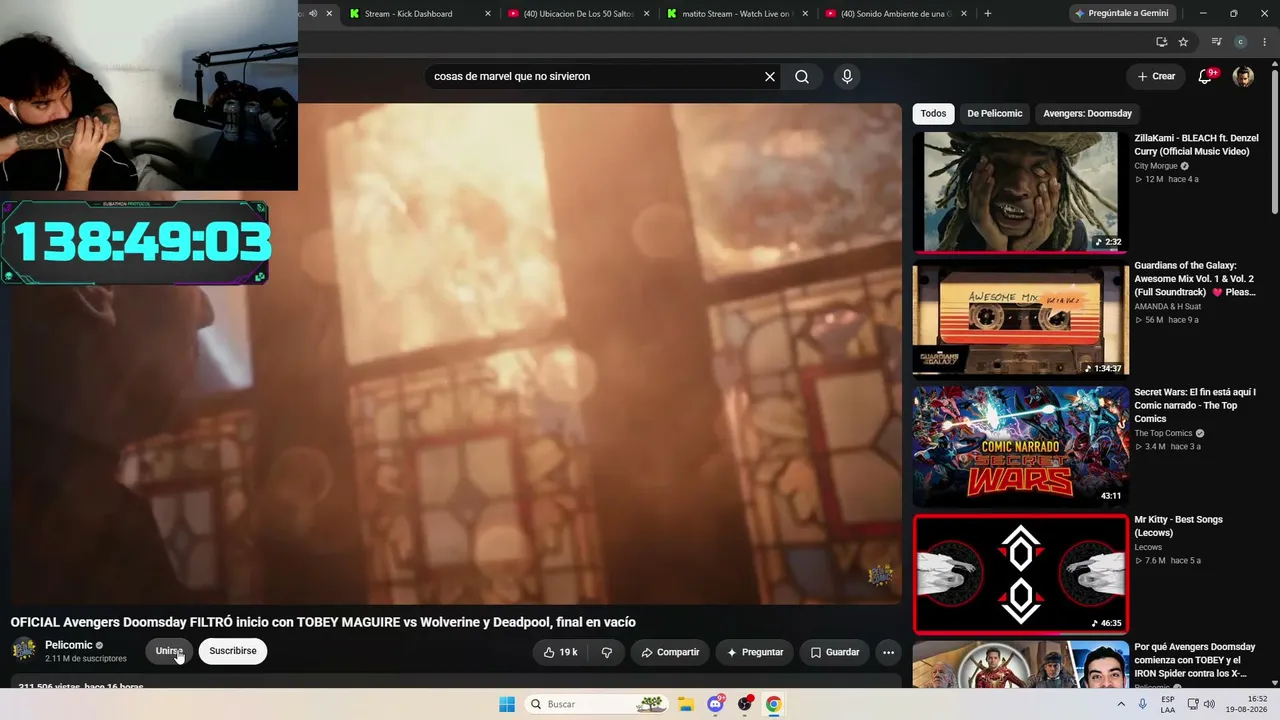The width and height of the screenshot is (1280, 720).
Task: Click the Preguntar button
Action: coord(755,652)
